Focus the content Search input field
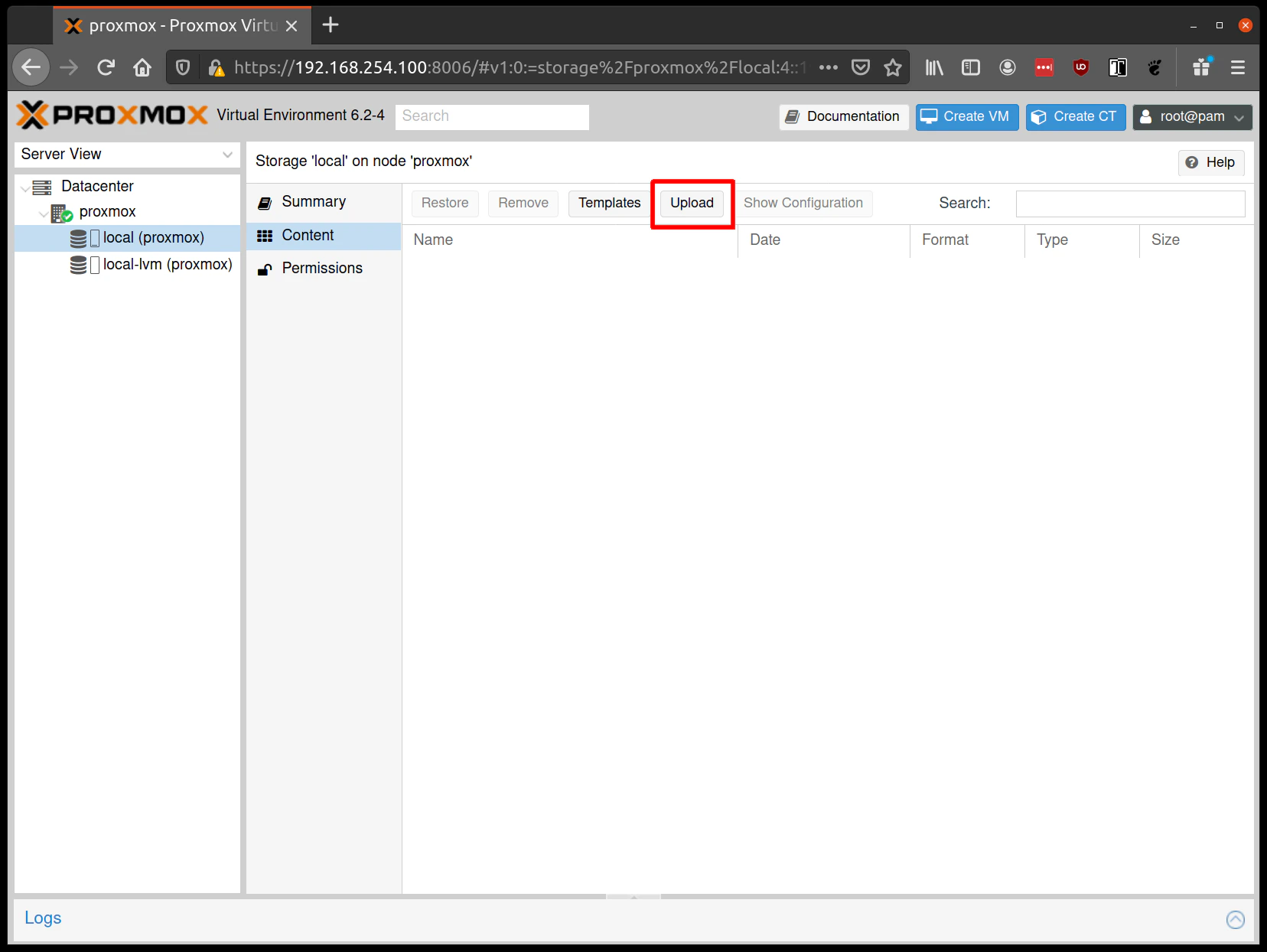Viewport: 1267px width, 952px height. 1130,204
